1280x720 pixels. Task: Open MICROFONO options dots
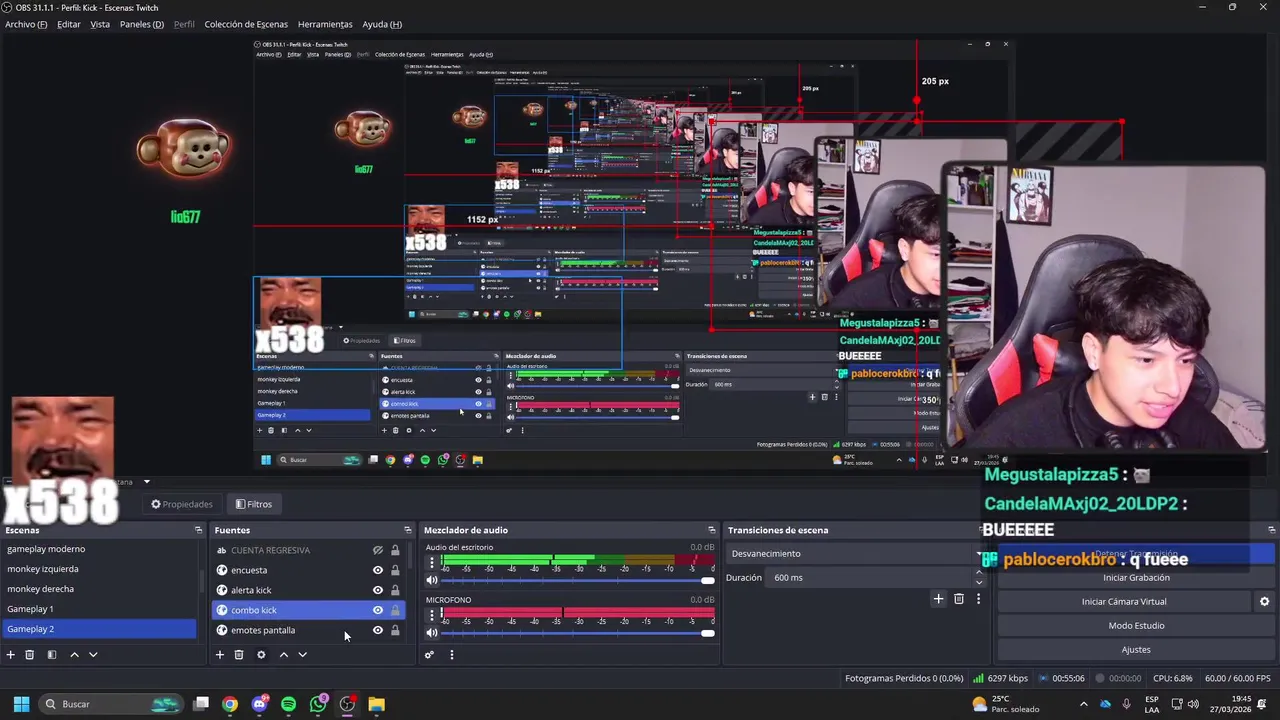(432, 615)
